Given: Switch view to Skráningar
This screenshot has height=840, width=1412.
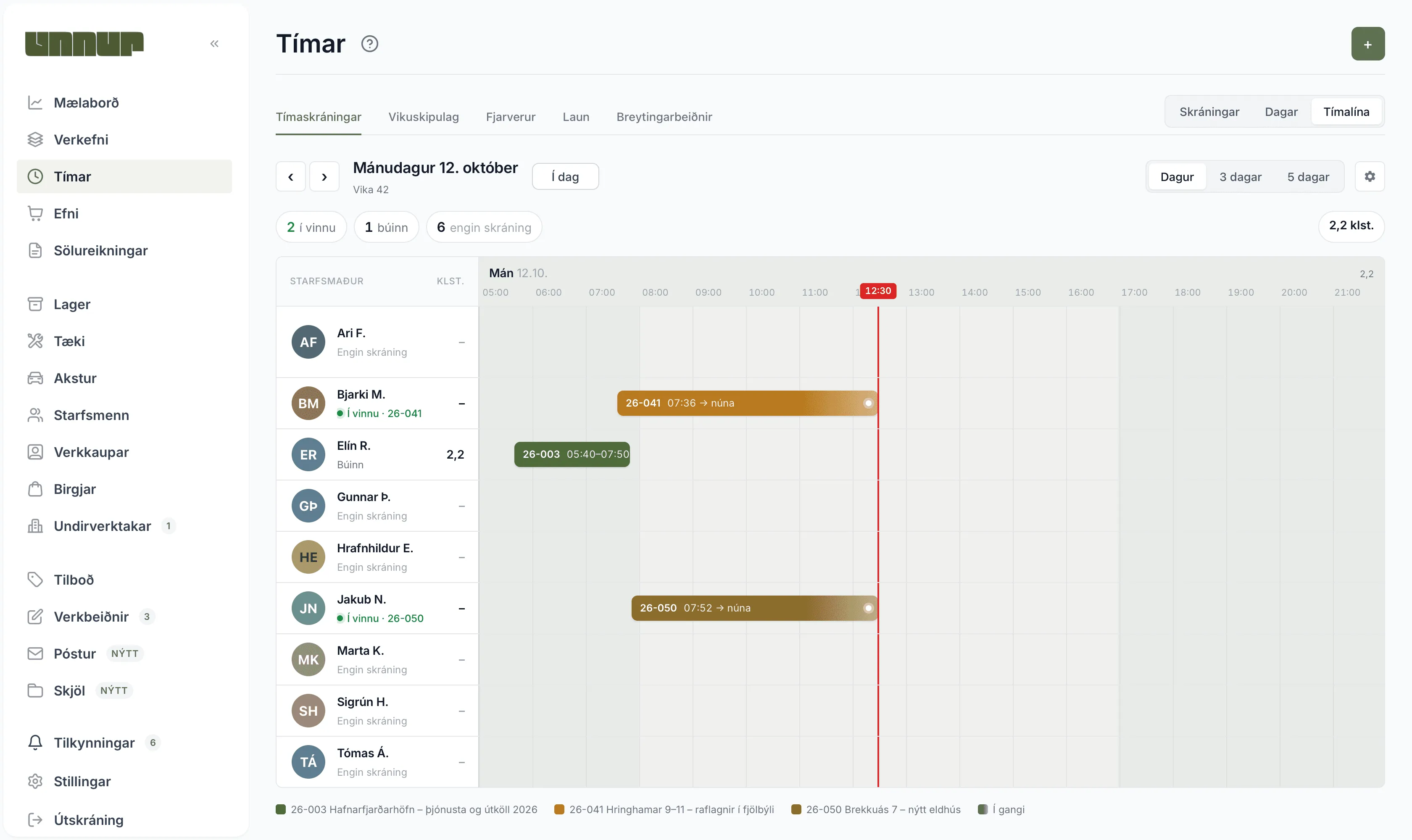Looking at the screenshot, I should pos(1209,111).
